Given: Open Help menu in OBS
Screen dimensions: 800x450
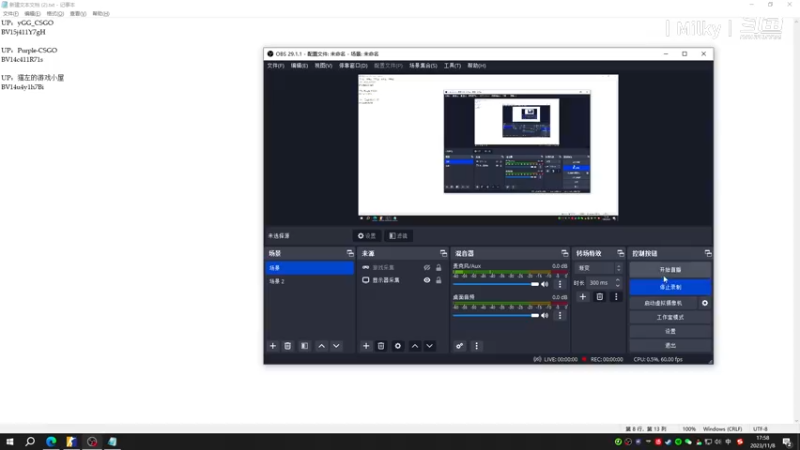Looking at the screenshot, I should coord(477,66).
